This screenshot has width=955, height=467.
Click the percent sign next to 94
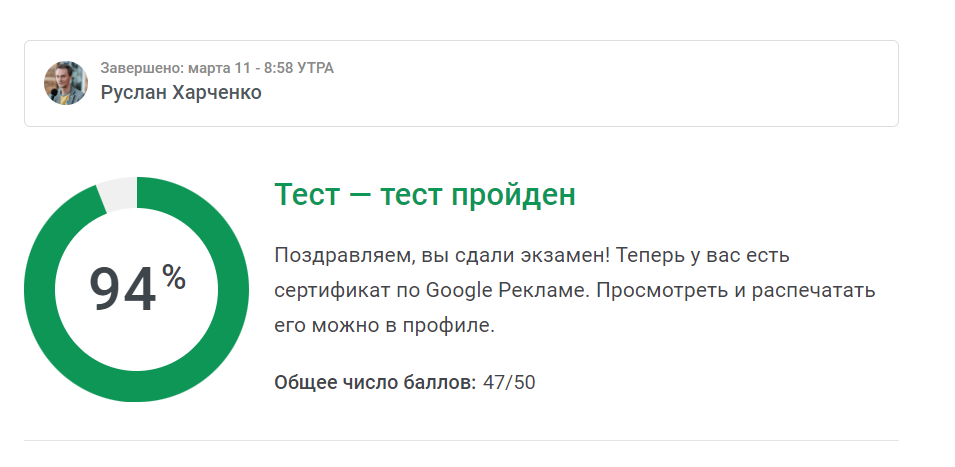(x=174, y=277)
